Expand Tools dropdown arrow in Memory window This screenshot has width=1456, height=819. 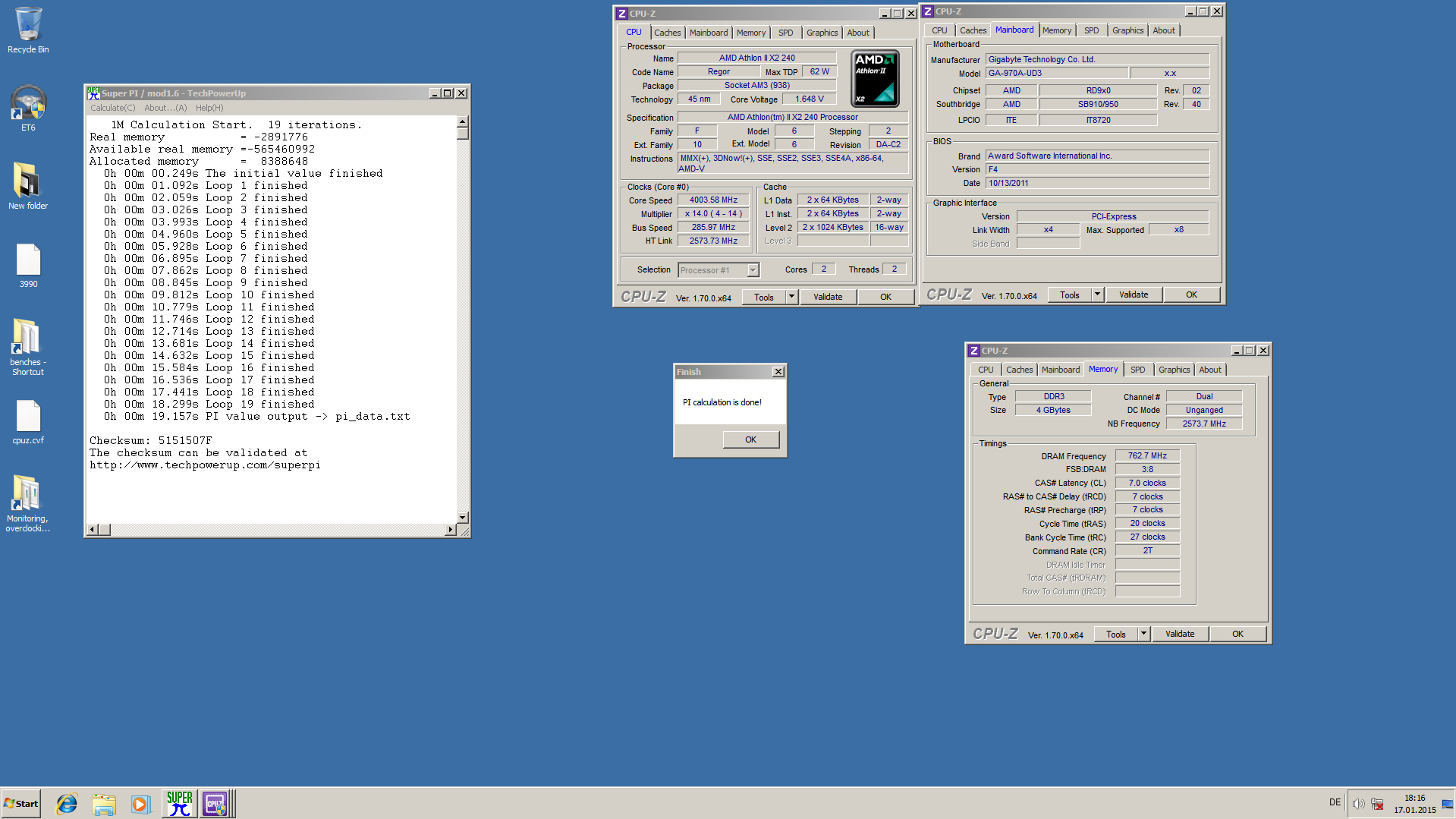tap(1143, 634)
